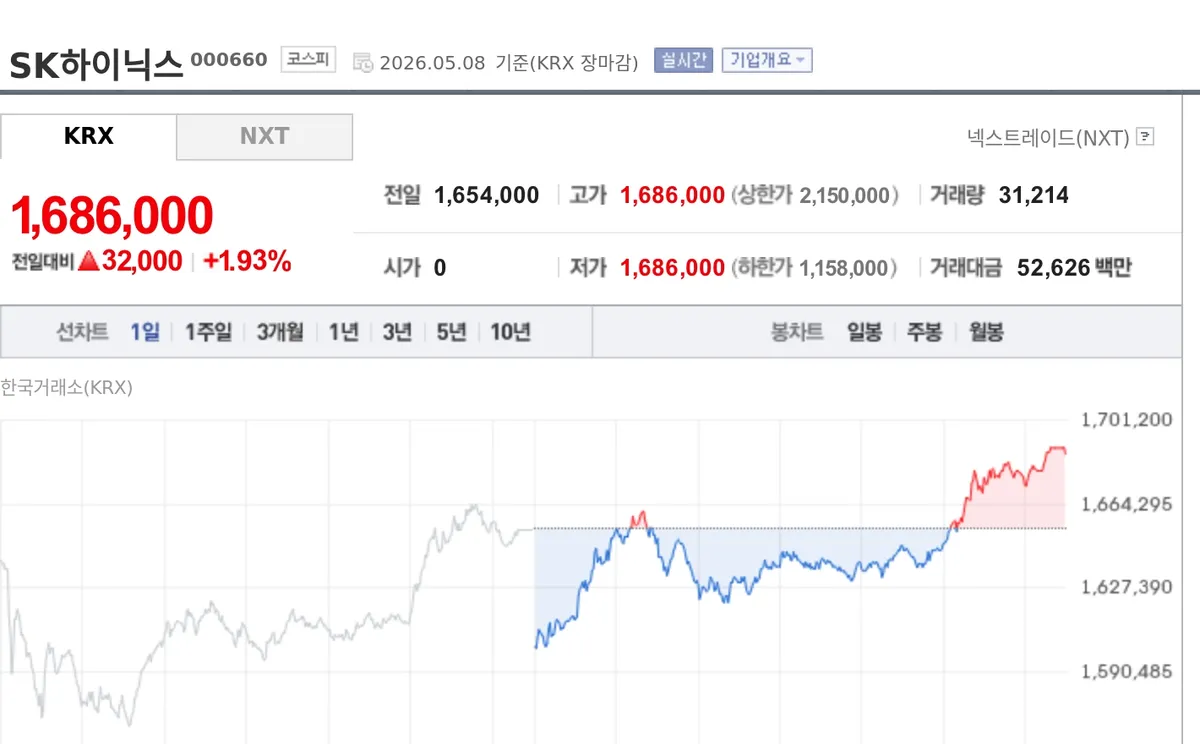The height and width of the screenshot is (744, 1200).
Task: Open the 주봉 weekly candle chart
Action: coord(925,332)
